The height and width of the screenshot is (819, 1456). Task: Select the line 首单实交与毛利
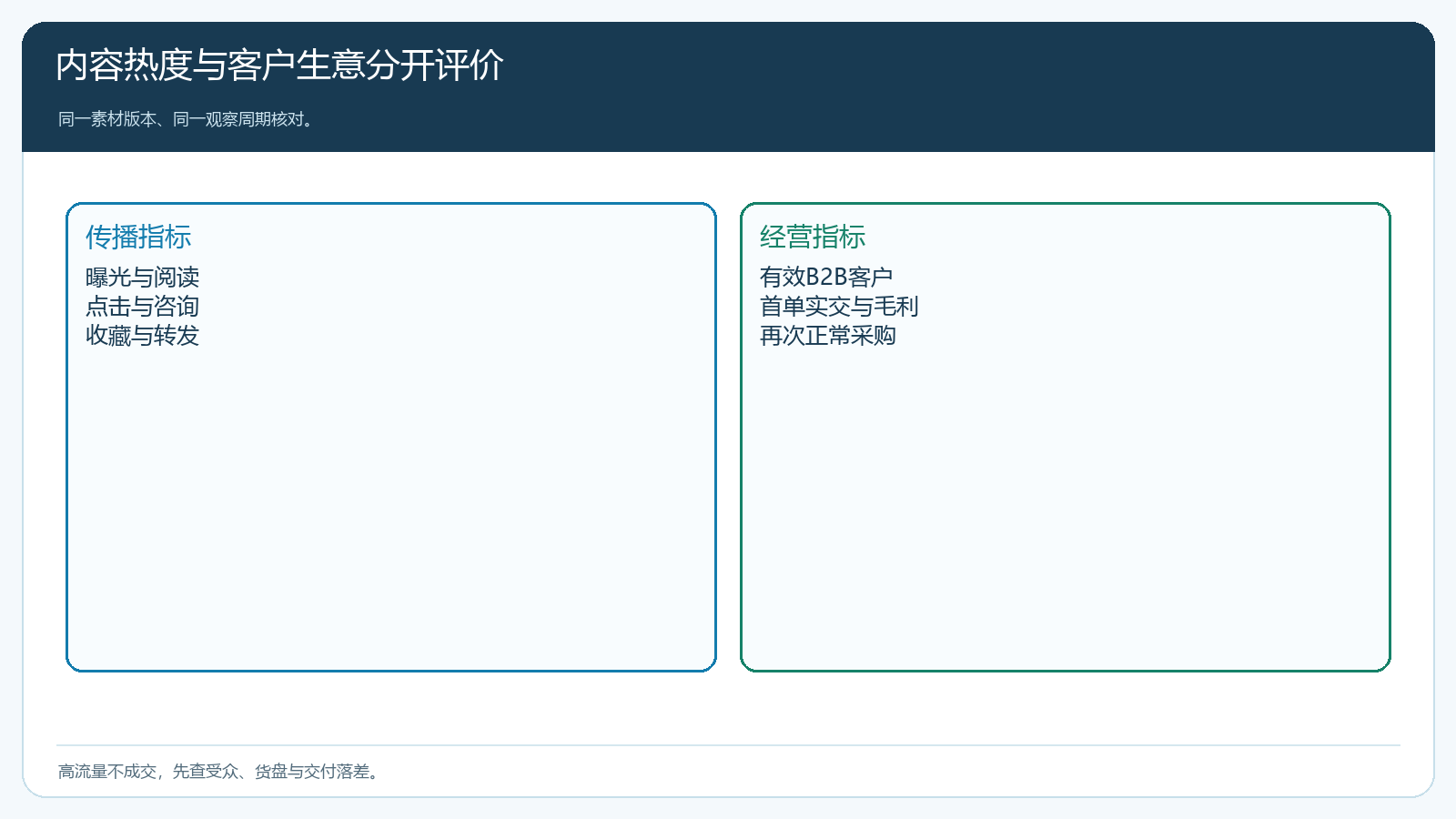coord(839,306)
